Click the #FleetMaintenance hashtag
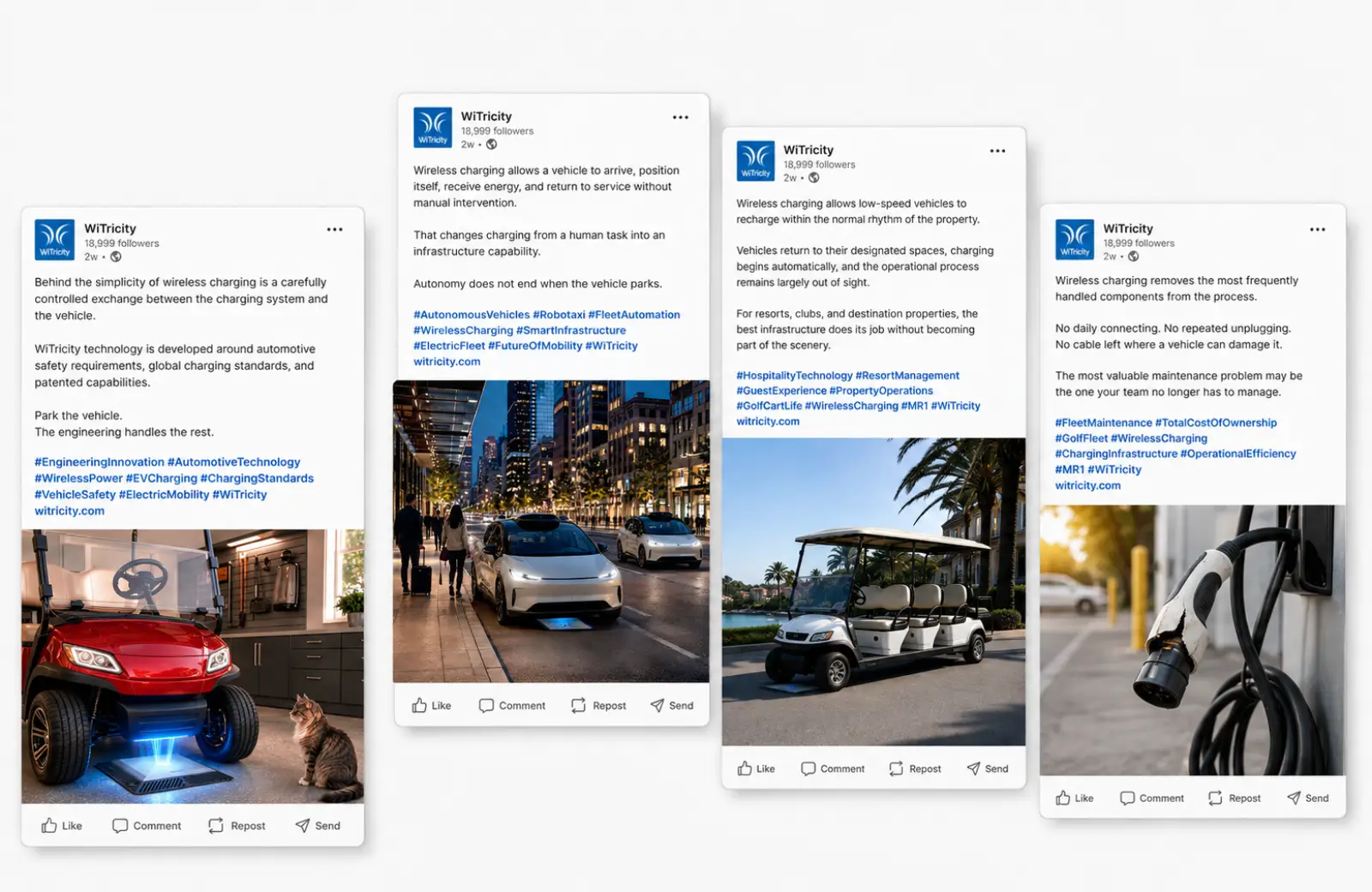Screen dimensions: 1372x892 click(x=1104, y=422)
